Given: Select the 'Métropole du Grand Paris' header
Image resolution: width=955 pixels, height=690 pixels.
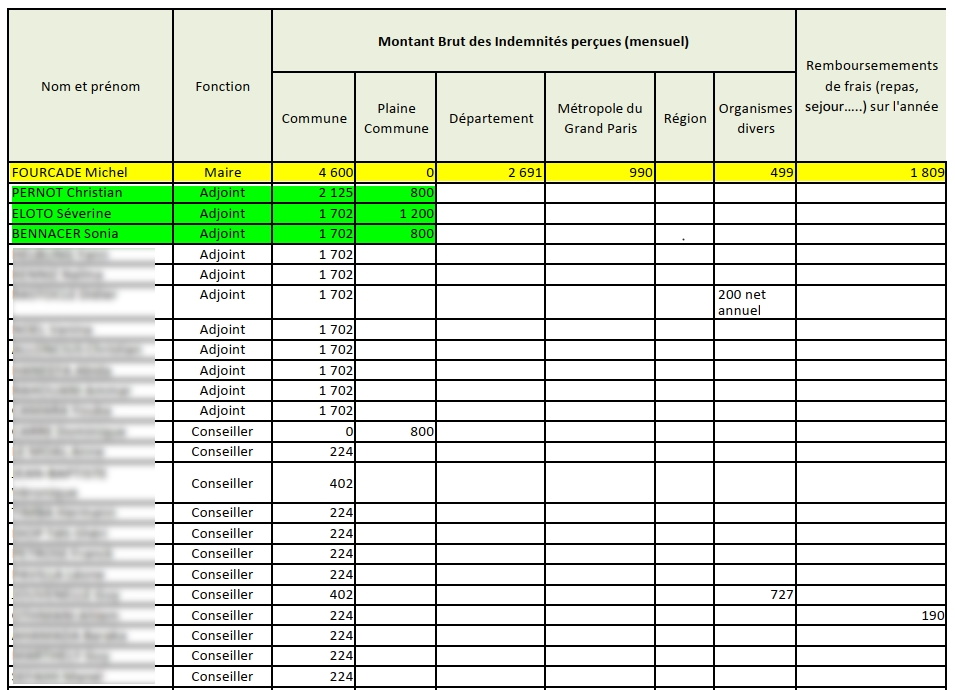Looking at the screenshot, I should 600,118.
